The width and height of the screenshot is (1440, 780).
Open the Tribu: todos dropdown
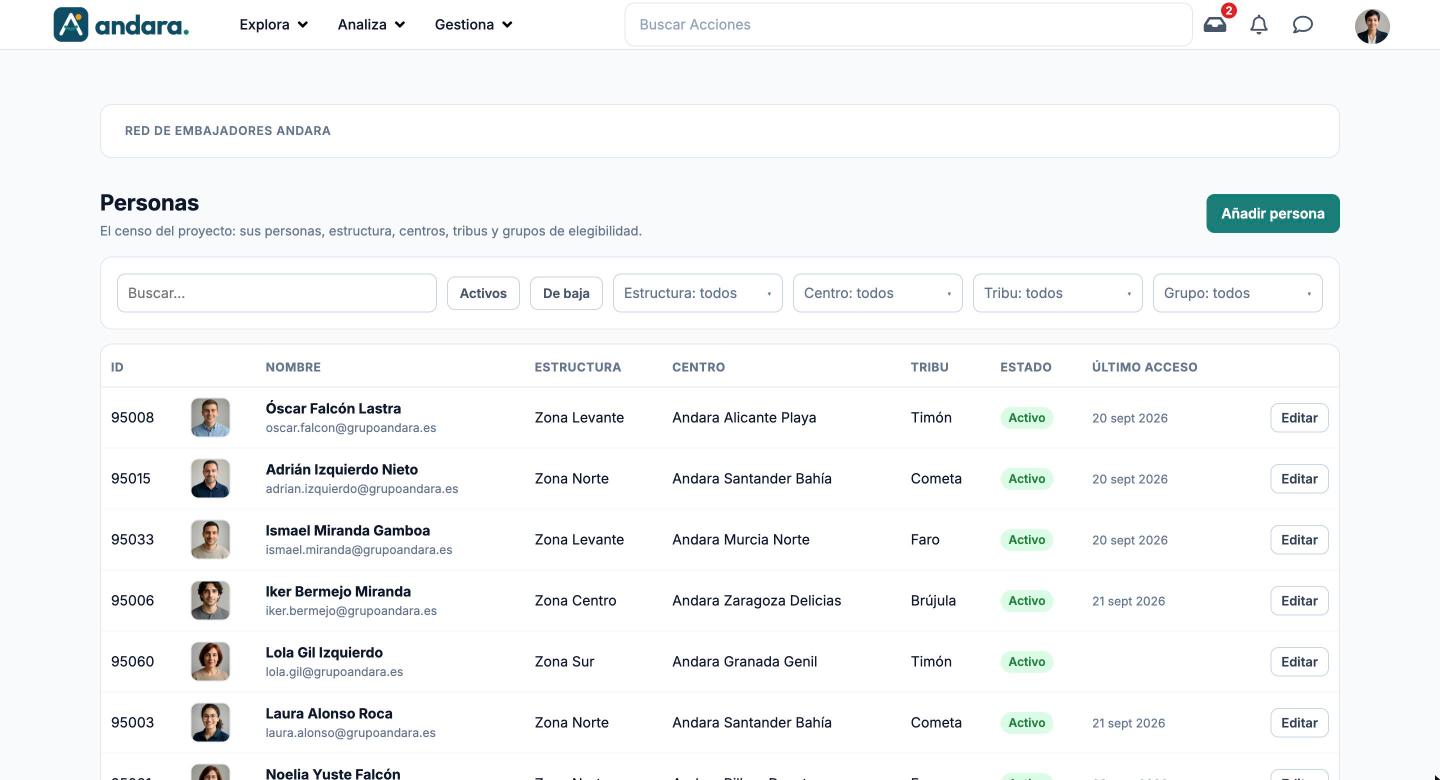1058,293
